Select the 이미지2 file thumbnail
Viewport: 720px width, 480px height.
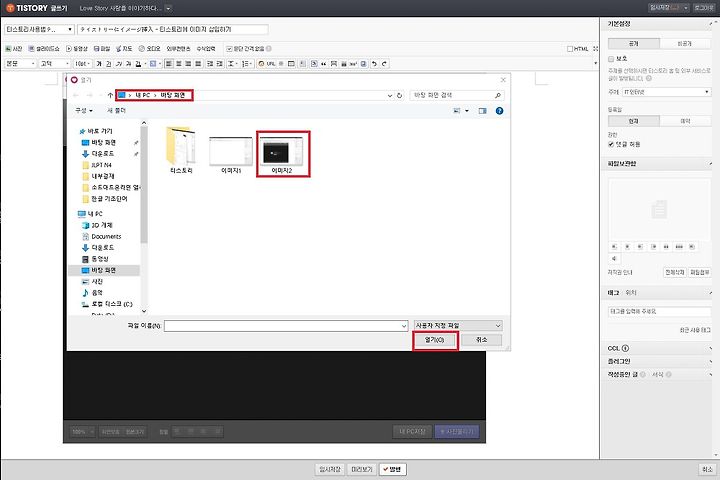pyautogui.click(x=283, y=153)
